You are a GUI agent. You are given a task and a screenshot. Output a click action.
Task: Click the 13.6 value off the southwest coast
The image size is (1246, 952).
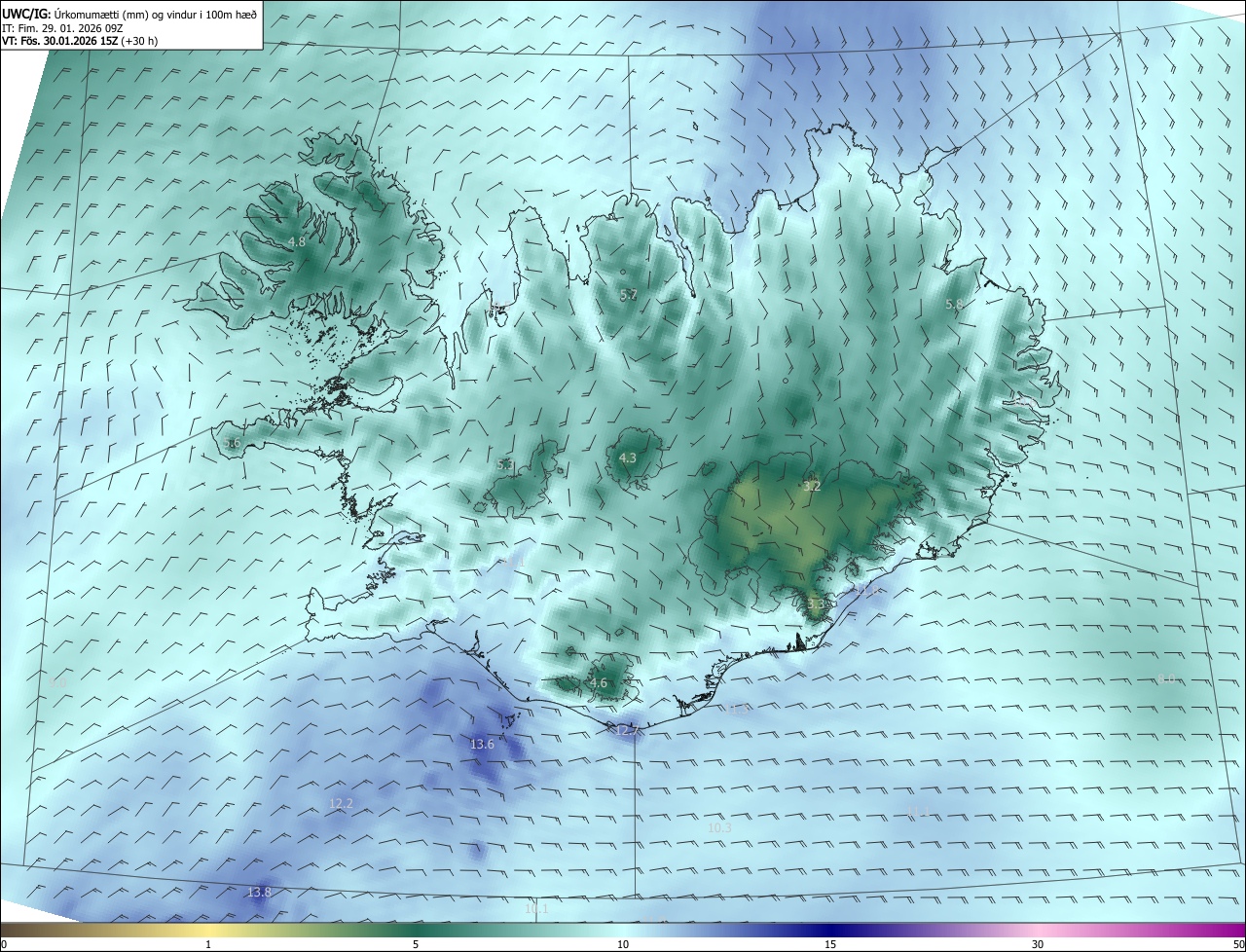click(x=482, y=744)
